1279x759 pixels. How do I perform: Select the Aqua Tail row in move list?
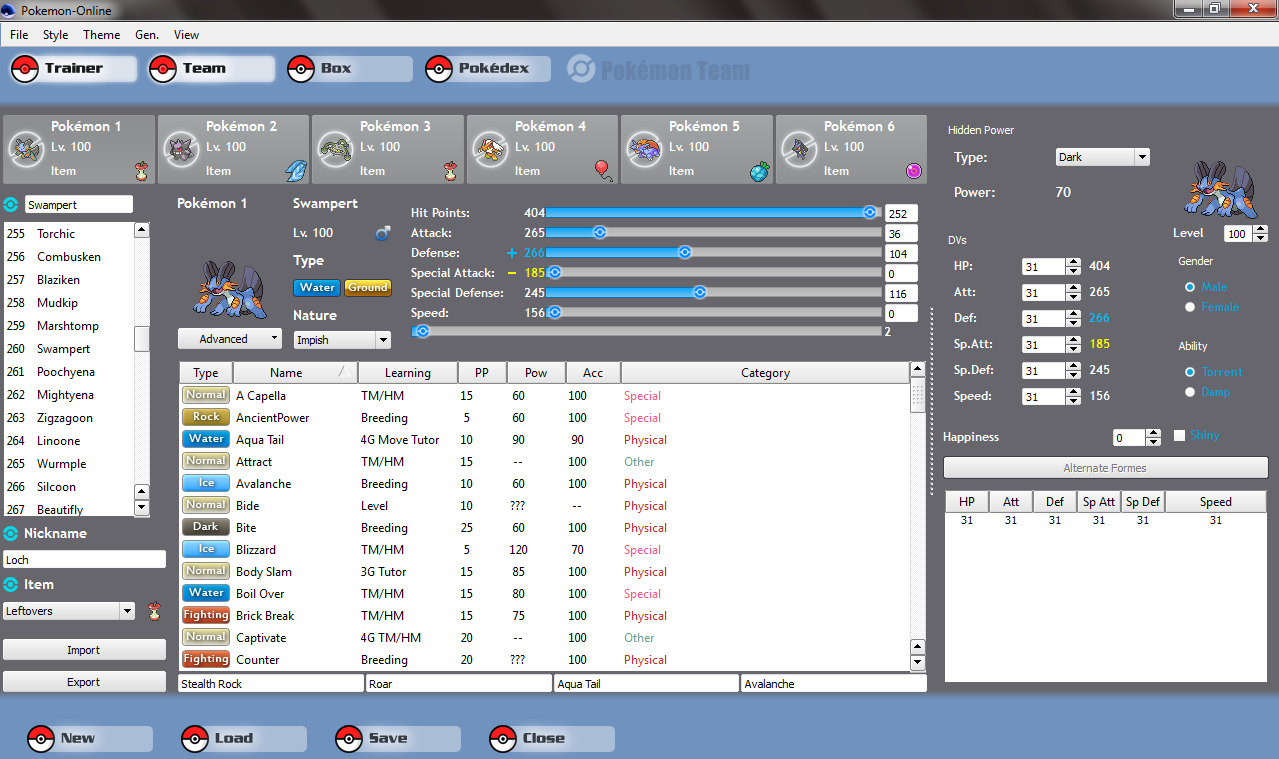545,440
